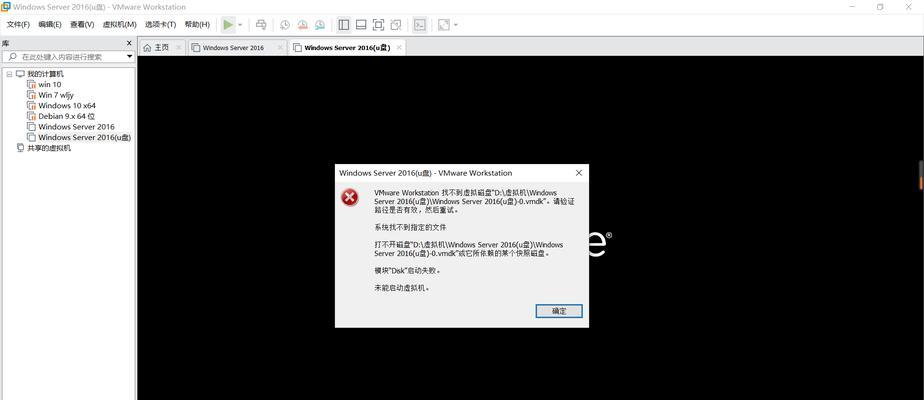Click the green power-on play button
924x400 pixels.
coord(227,25)
